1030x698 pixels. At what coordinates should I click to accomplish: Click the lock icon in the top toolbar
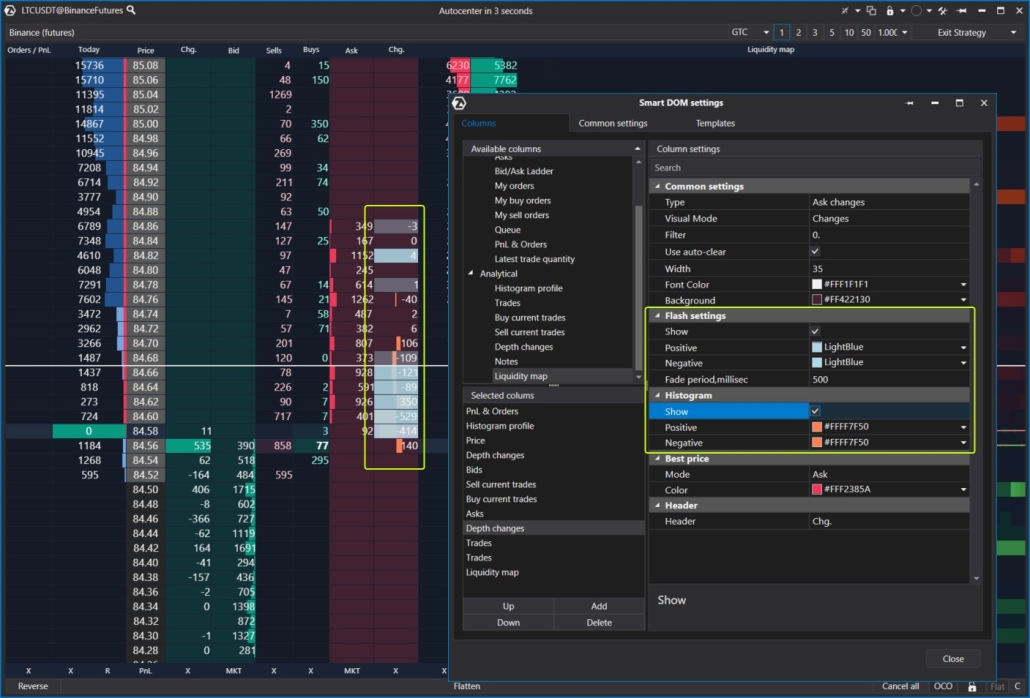(890, 10)
